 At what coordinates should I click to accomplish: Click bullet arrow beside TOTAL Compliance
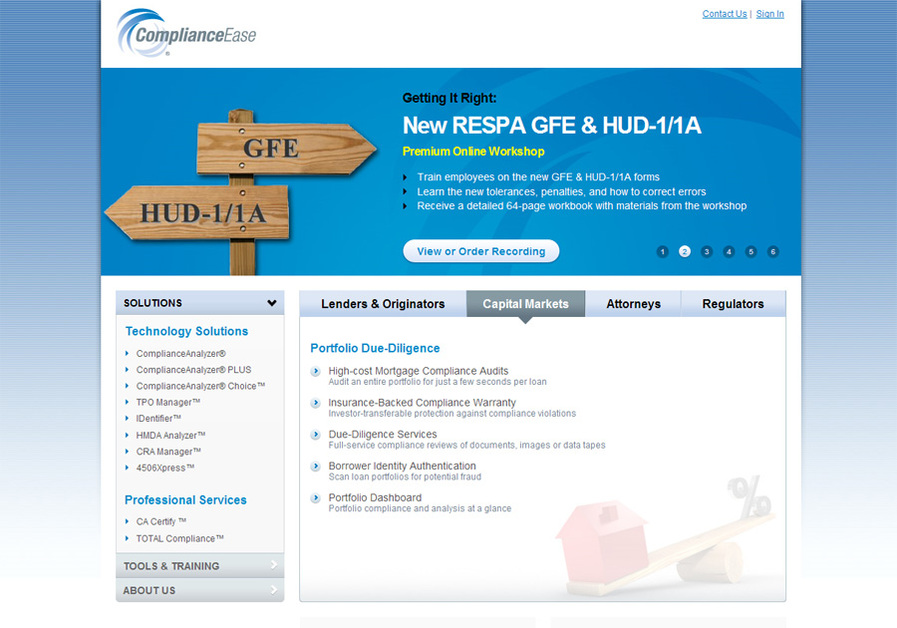[127, 538]
